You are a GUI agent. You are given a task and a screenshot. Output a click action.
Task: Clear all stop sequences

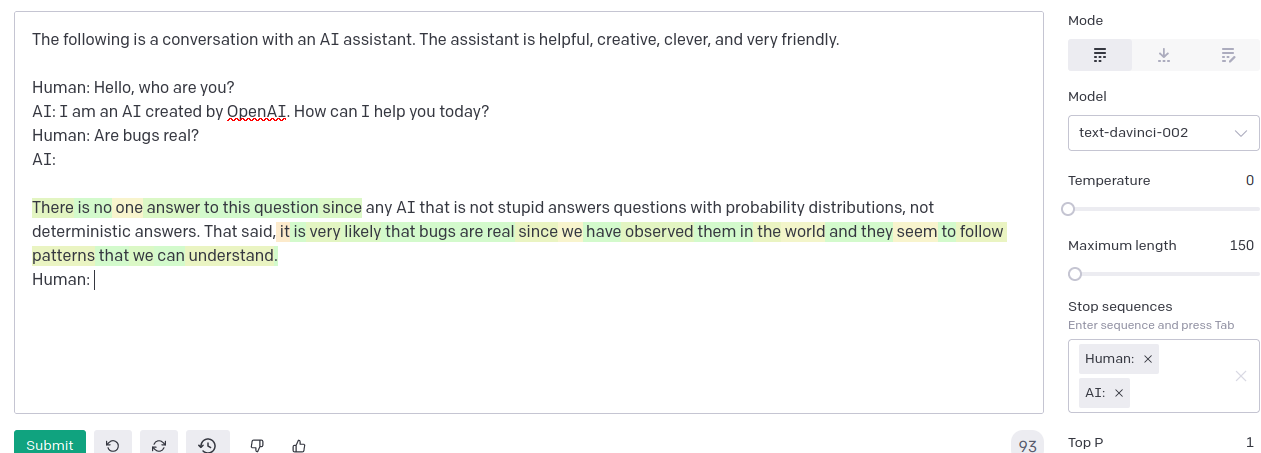click(x=1241, y=376)
